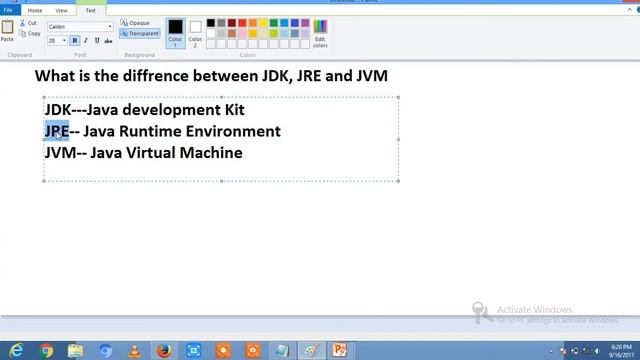Image resolution: width=640 pixels, height=360 pixels.
Task: Click the text box's bottom-middle handle
Action: coord(221,181)
